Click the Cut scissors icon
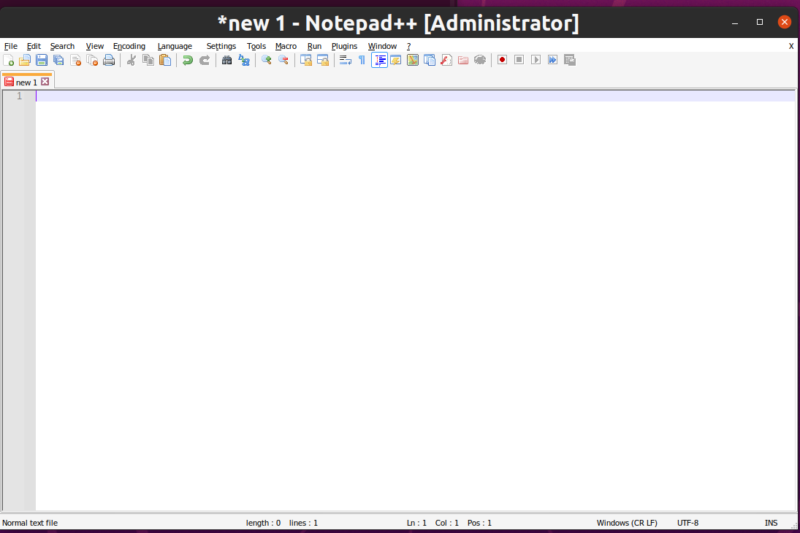The image size is (800, 533). 131,60
